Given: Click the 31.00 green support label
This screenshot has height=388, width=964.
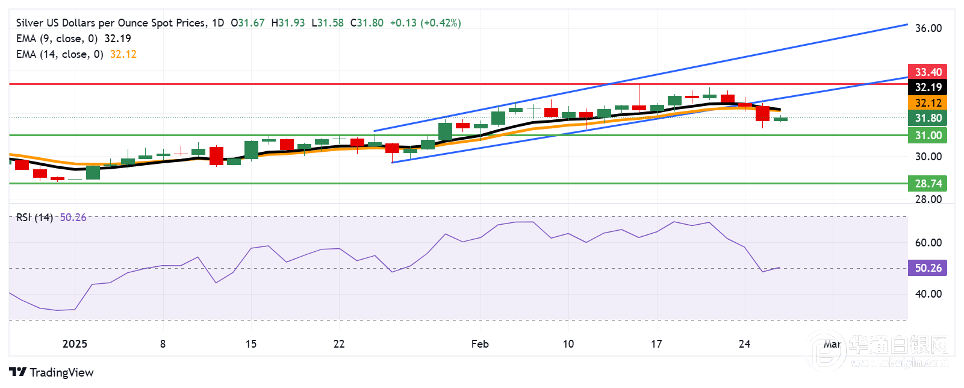Looking at the screenshot, I should pyautogui.click(x=930, y=135).
